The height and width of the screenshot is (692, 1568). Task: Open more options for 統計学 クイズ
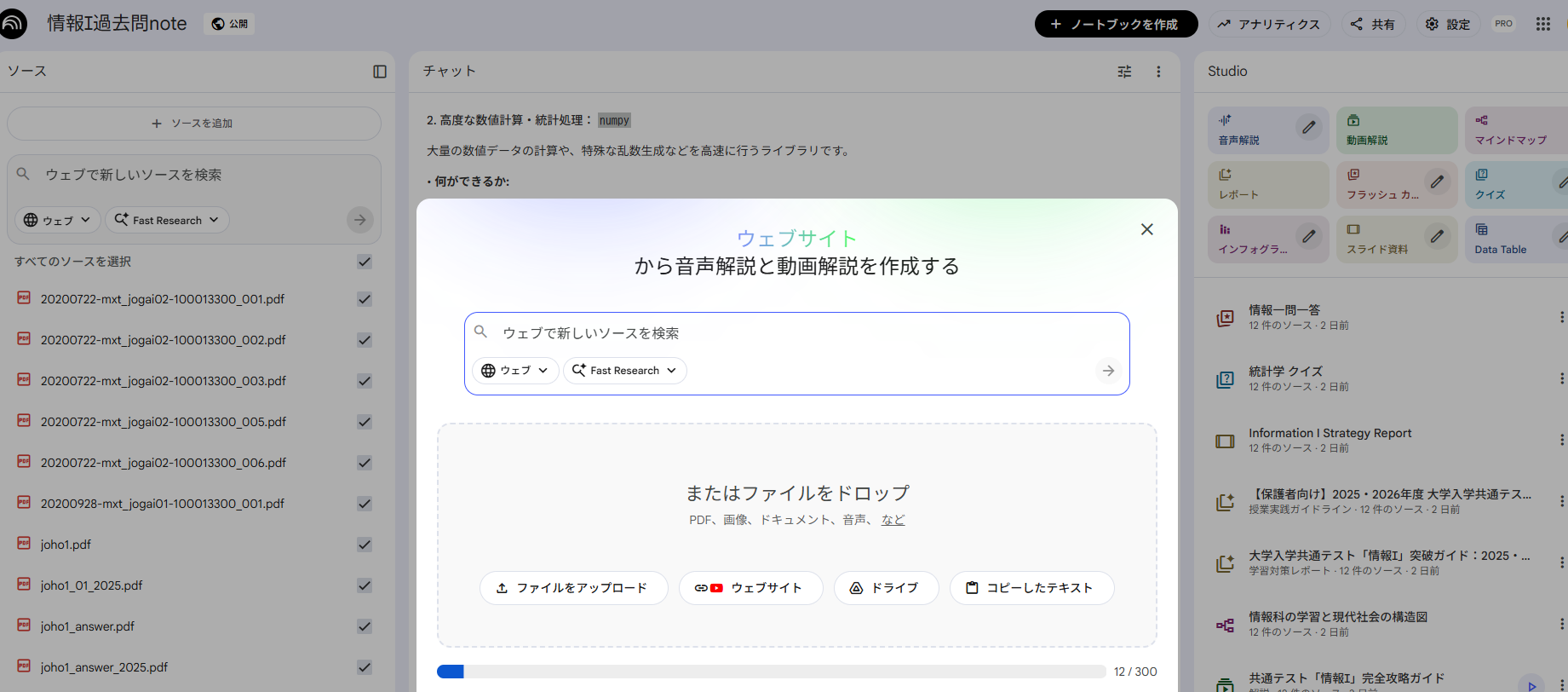[x=1561, y=378]
